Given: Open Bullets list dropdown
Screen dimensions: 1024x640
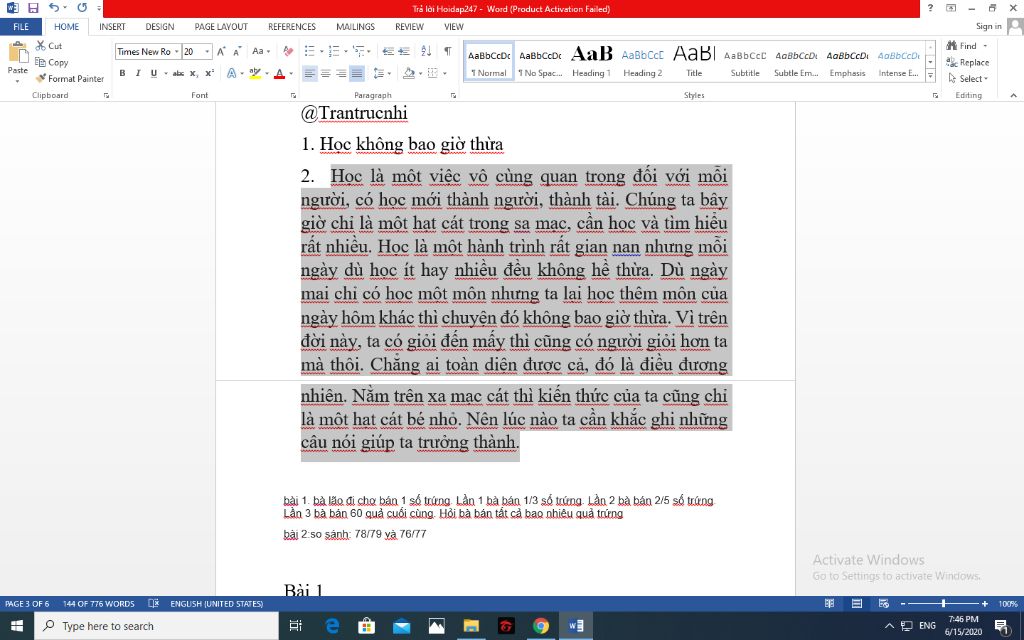Looking at the screenshot, I should pyautogui.click(x=321, y=52).
